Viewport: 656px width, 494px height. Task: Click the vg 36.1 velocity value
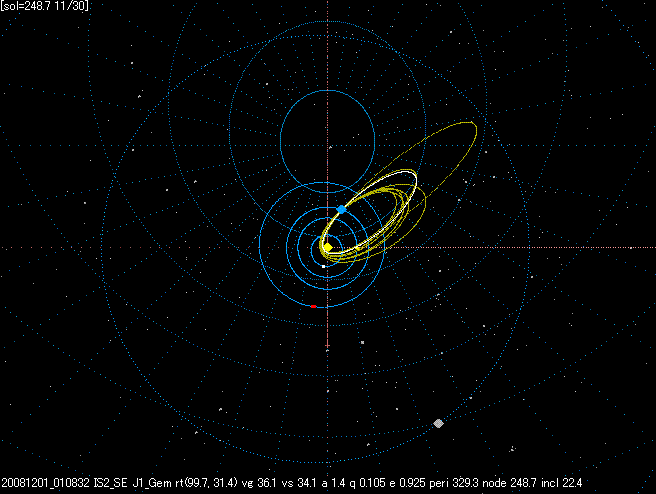[x=259, y=483]
